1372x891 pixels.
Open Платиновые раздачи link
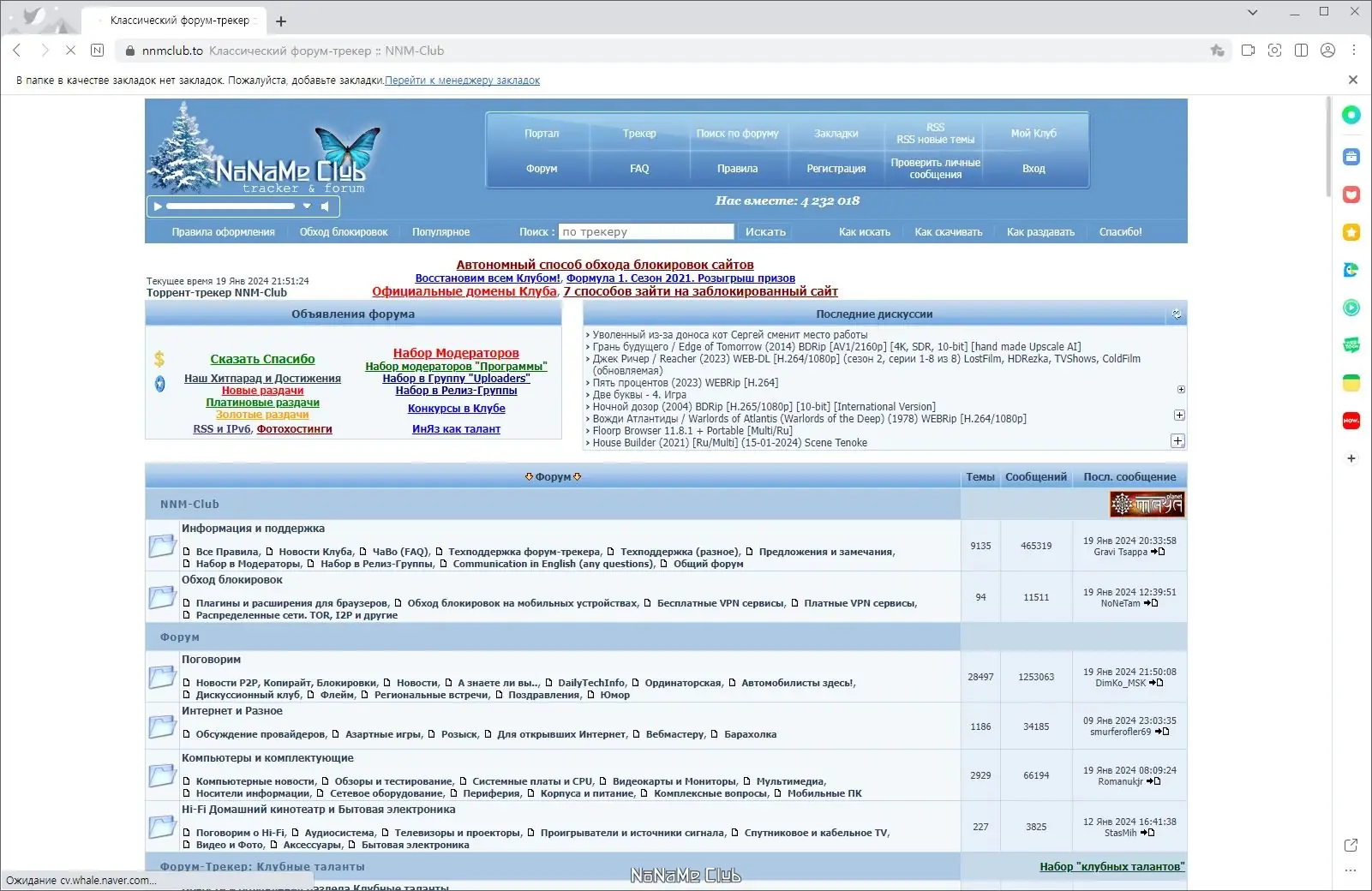point(262,403)
